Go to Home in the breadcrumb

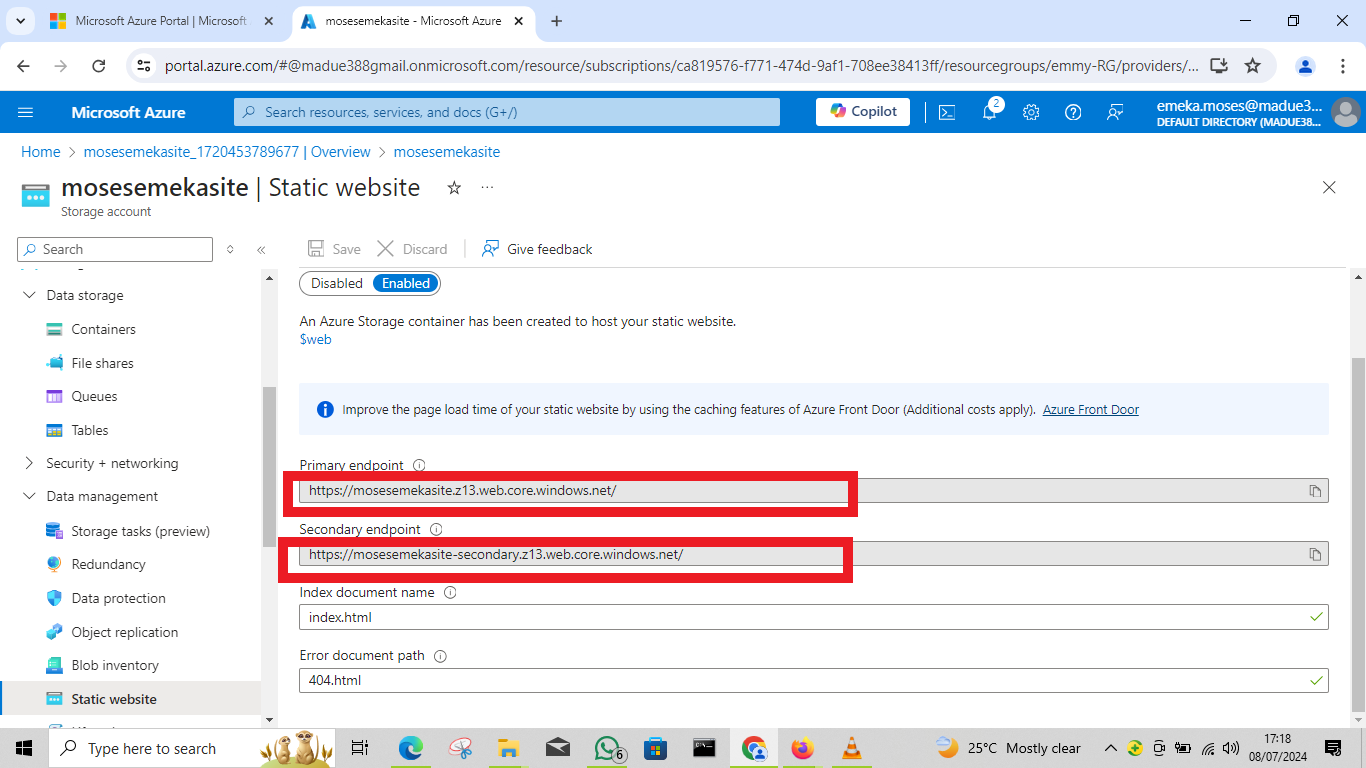[41, 152]
